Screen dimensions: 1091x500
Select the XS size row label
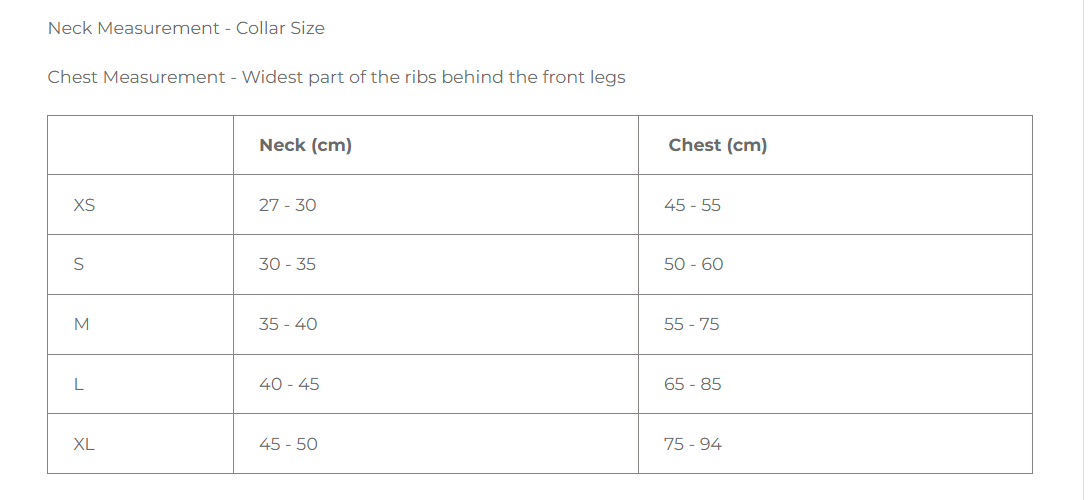pos(84,205)
